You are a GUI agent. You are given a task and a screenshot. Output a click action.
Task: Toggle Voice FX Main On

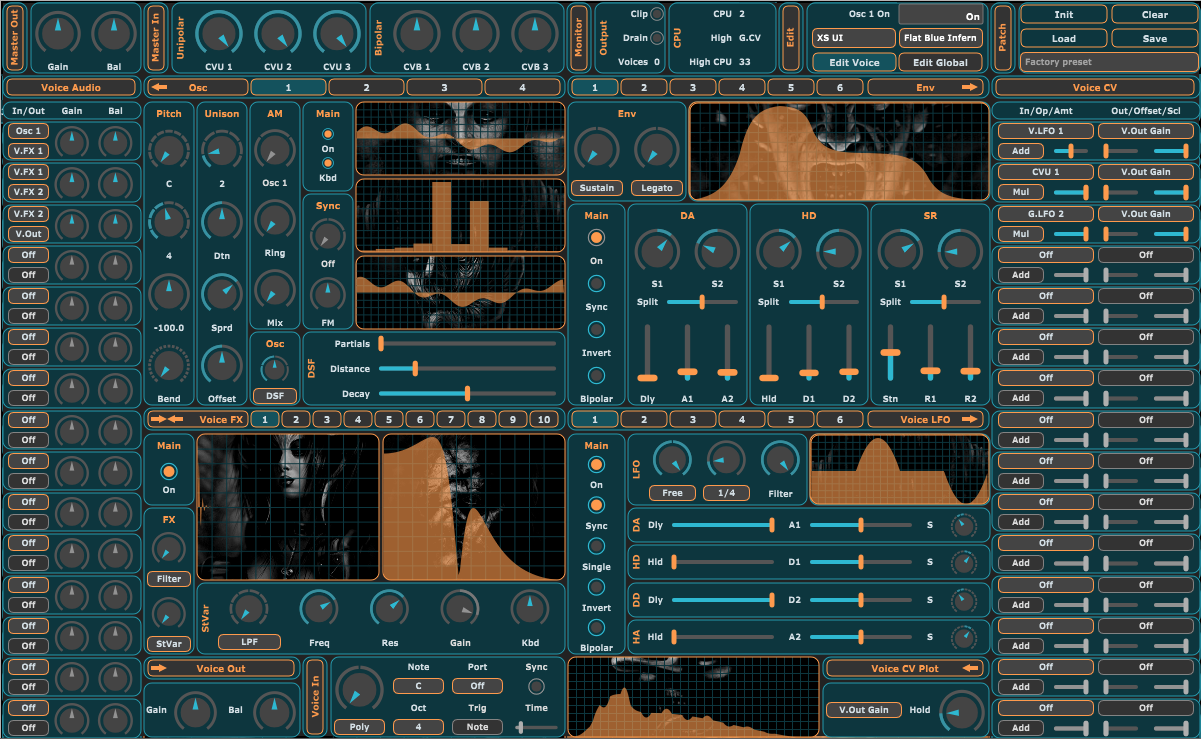168,470
